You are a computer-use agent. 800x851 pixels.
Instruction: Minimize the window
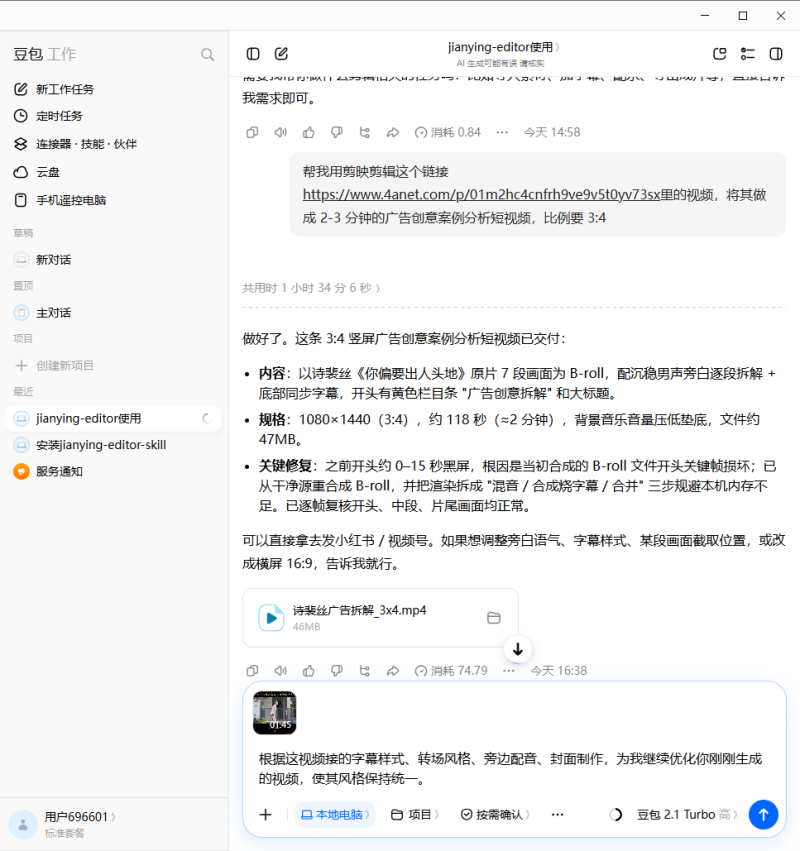[705, 16]
